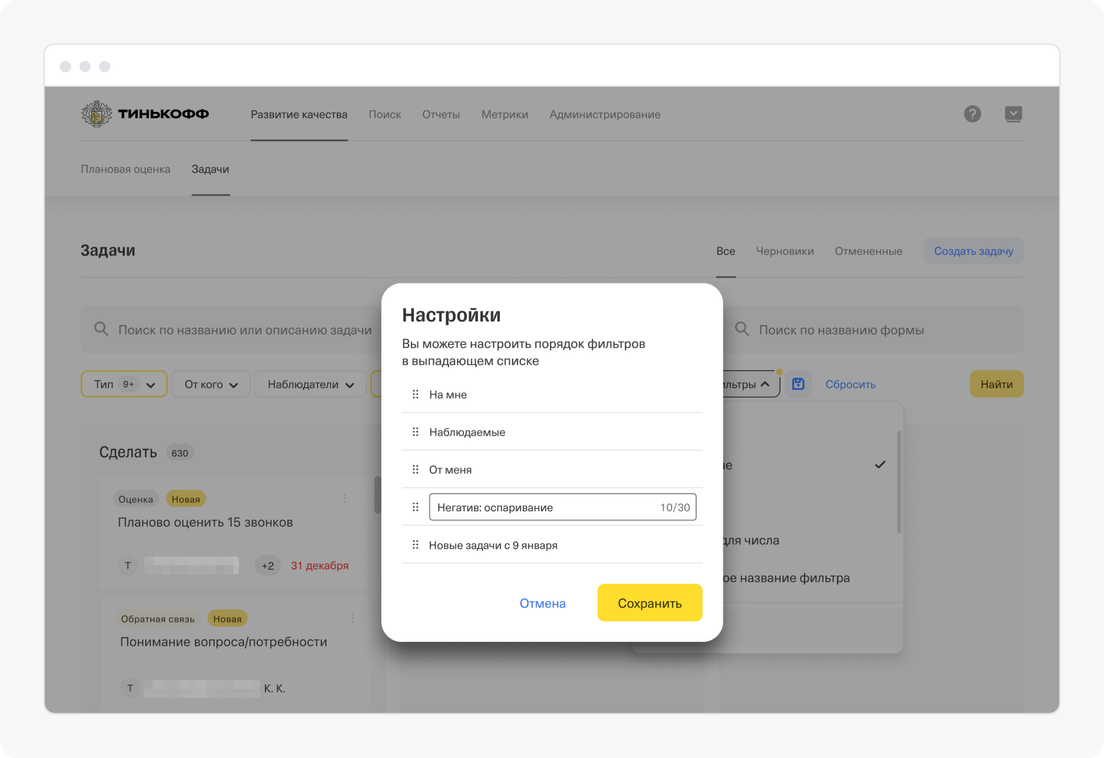The height and width of the screenshot is (758, 1104).
Task: Focus the "Поиск по названию формы" field
Action: pyautogui.click(x=873, y=329)
